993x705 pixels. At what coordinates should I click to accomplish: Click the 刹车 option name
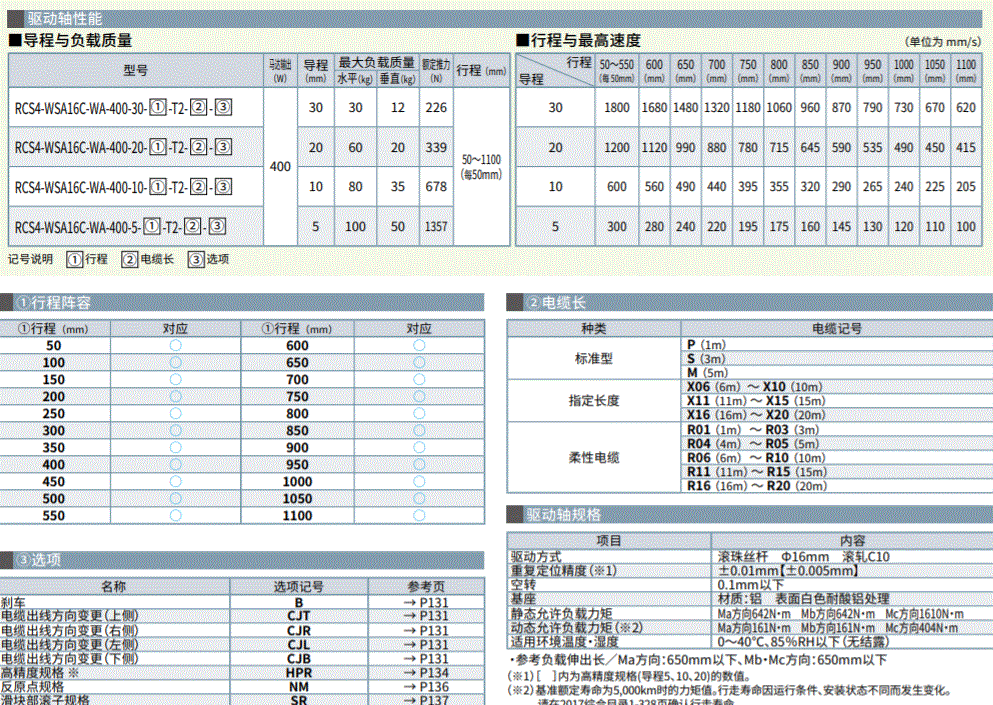coord(13,602)
